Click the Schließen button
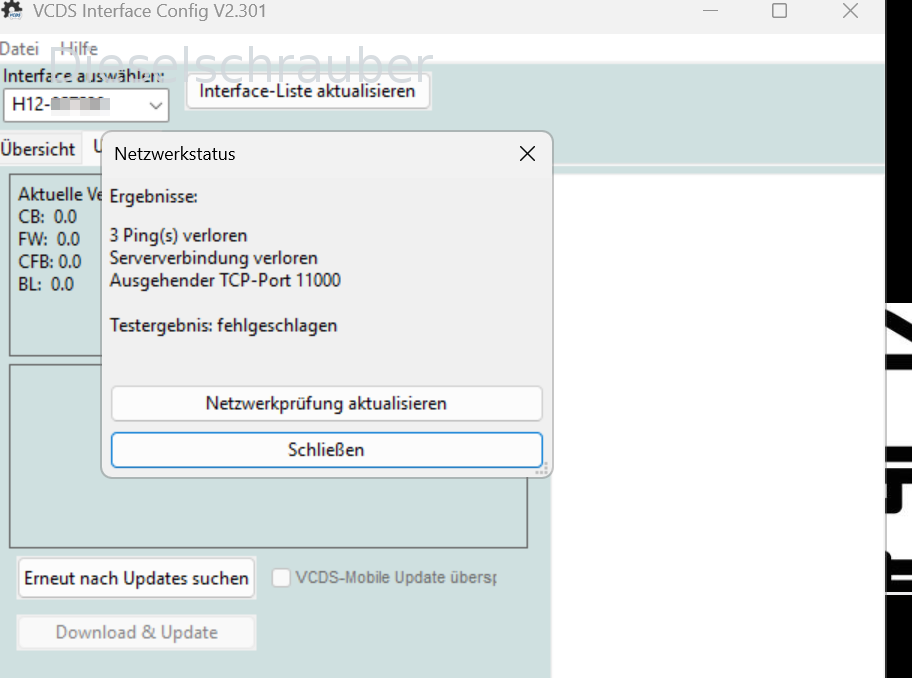The height and width of the screenshot is (678, 912). [x=326, y=449]
